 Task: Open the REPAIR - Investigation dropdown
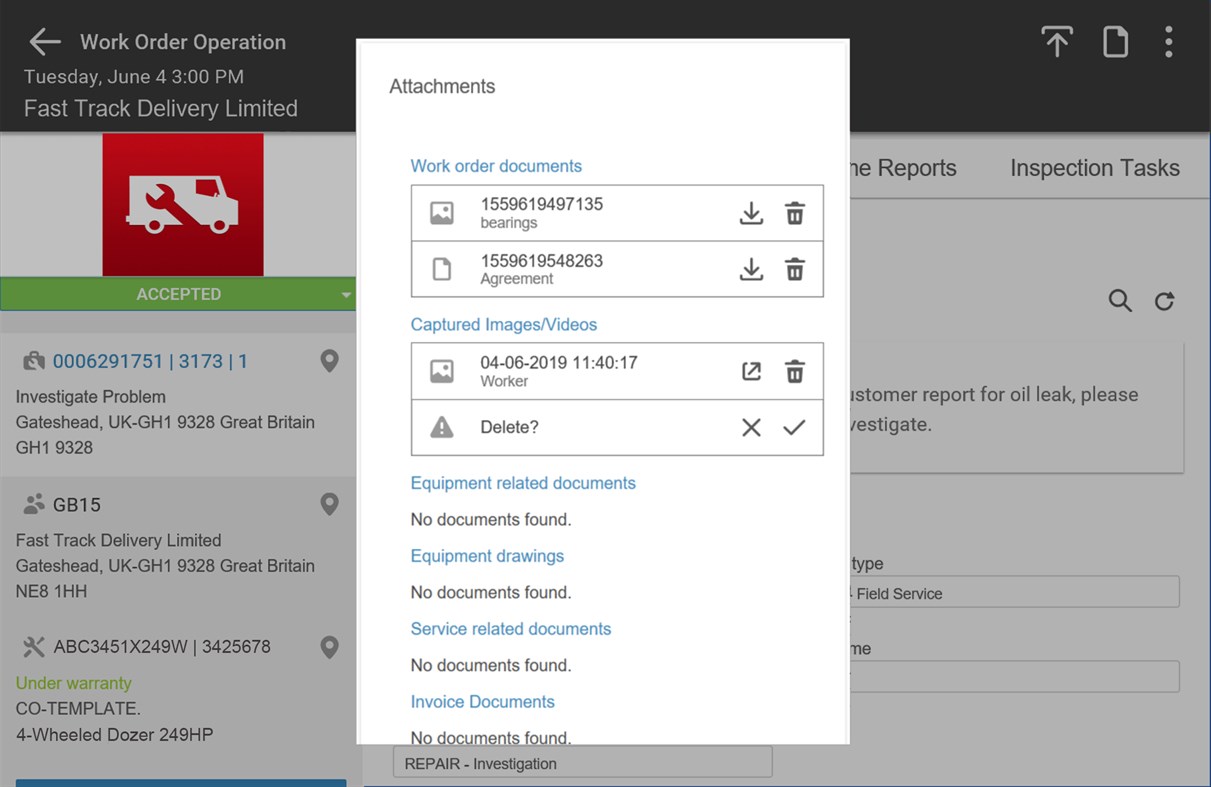(x=582, y=762)
